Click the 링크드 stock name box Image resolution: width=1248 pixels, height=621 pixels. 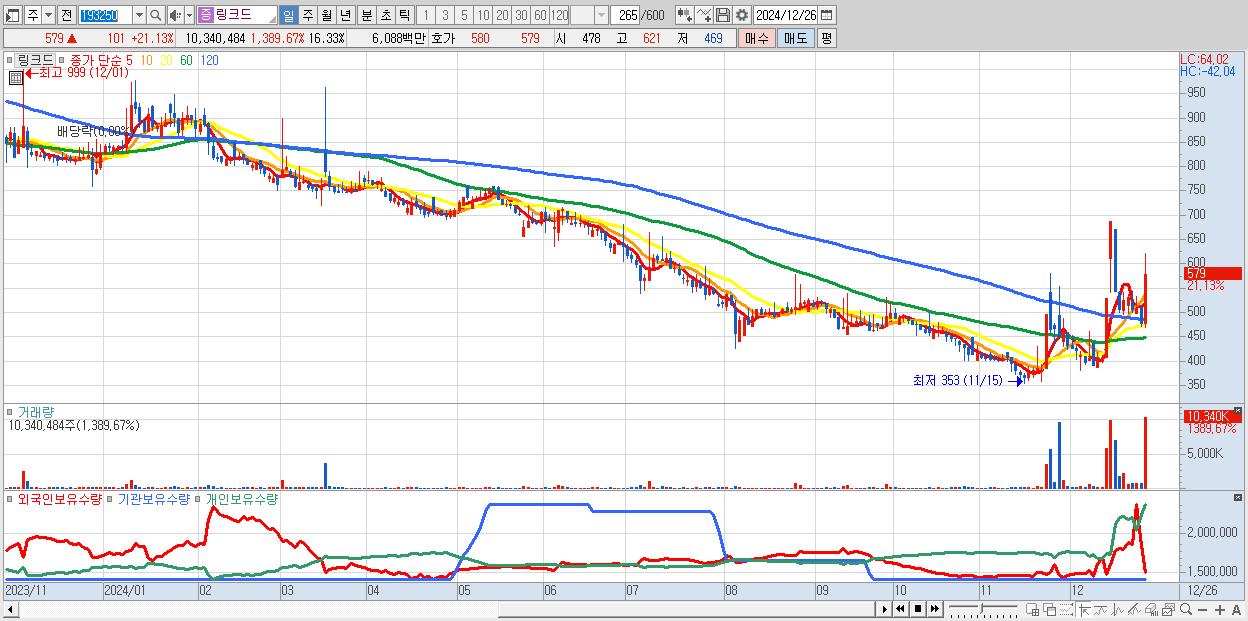(x=237, y=16)
